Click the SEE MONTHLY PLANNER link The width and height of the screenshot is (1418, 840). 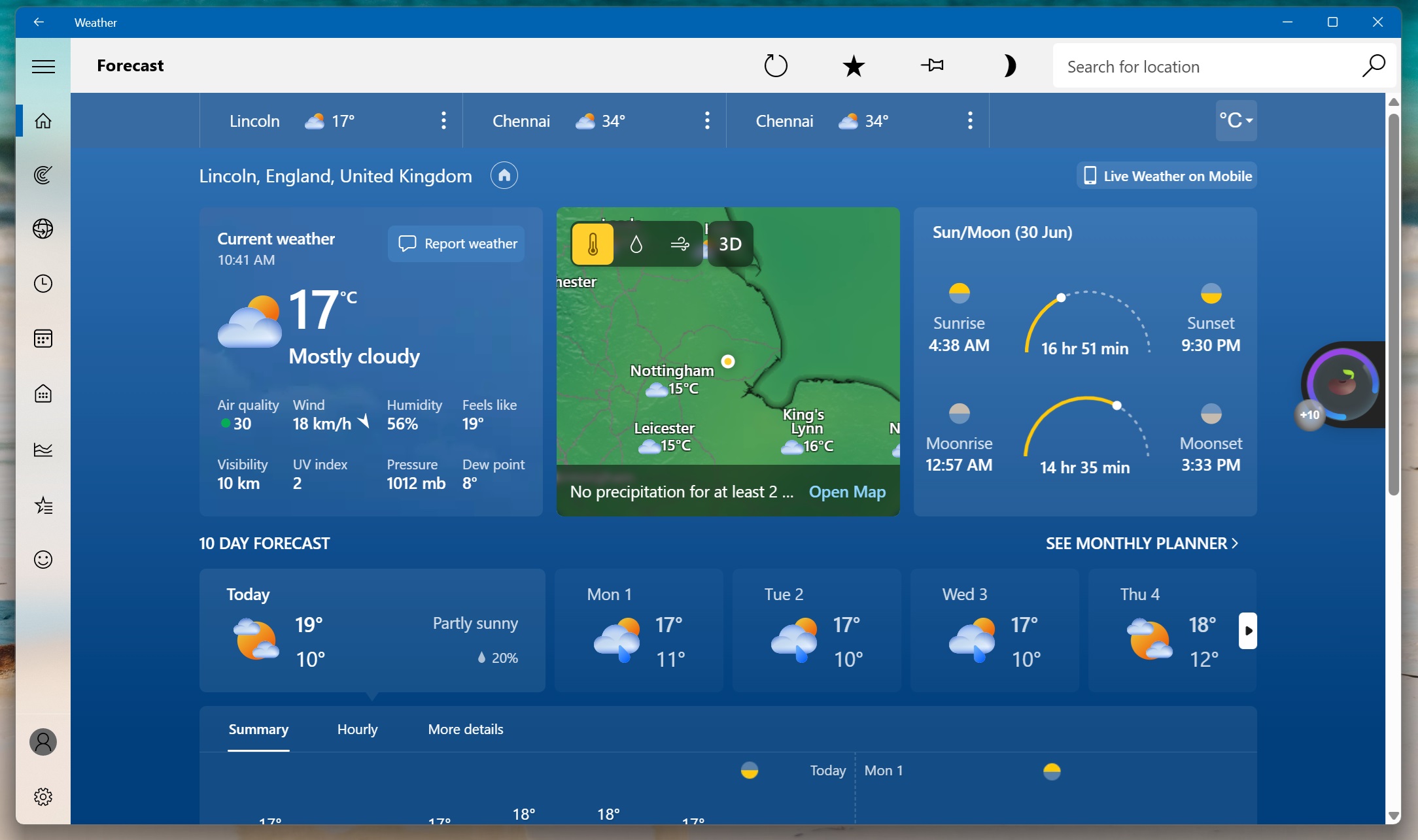1142,542
